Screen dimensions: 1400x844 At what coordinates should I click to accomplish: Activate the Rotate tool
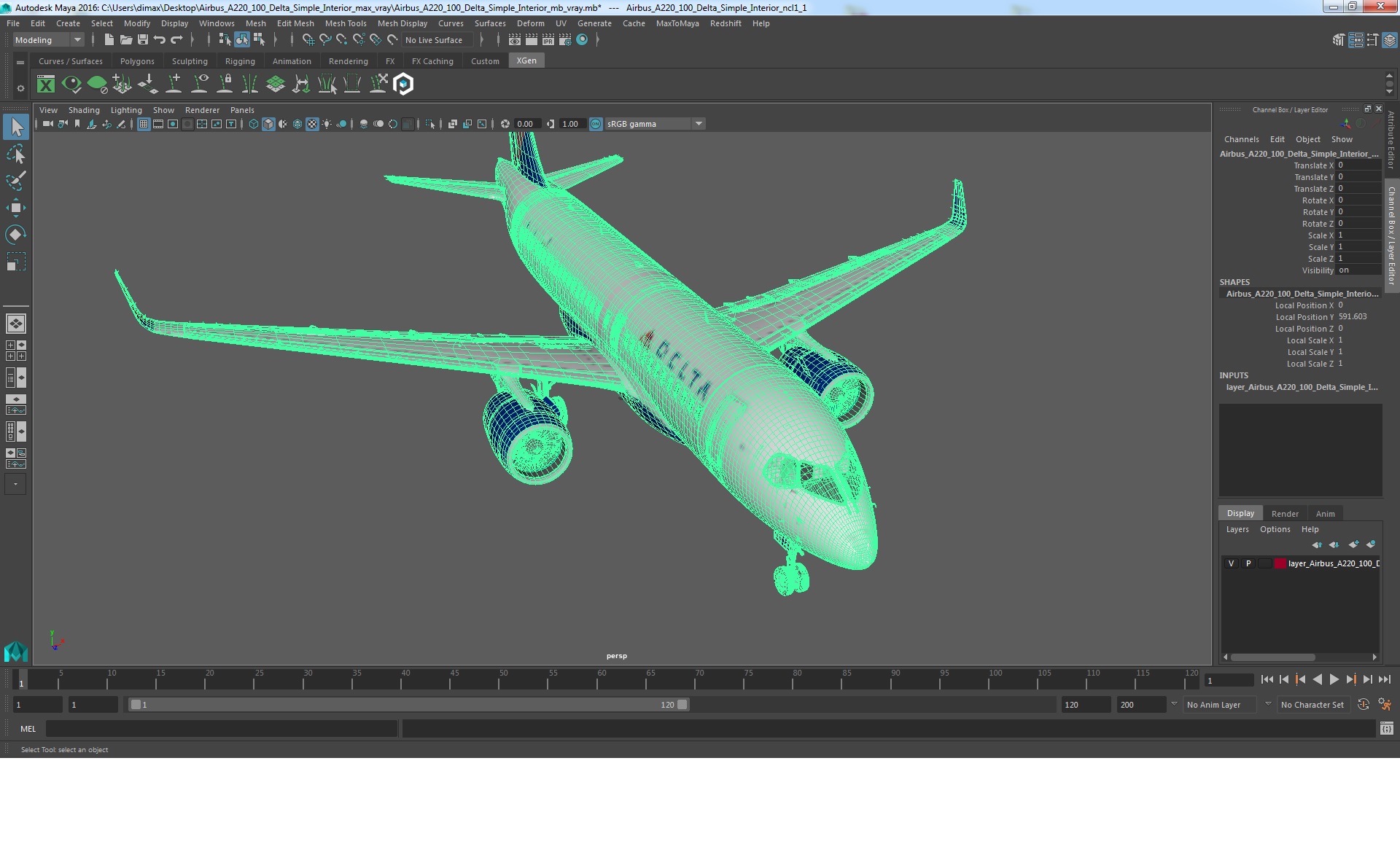(x=15, y=234)
